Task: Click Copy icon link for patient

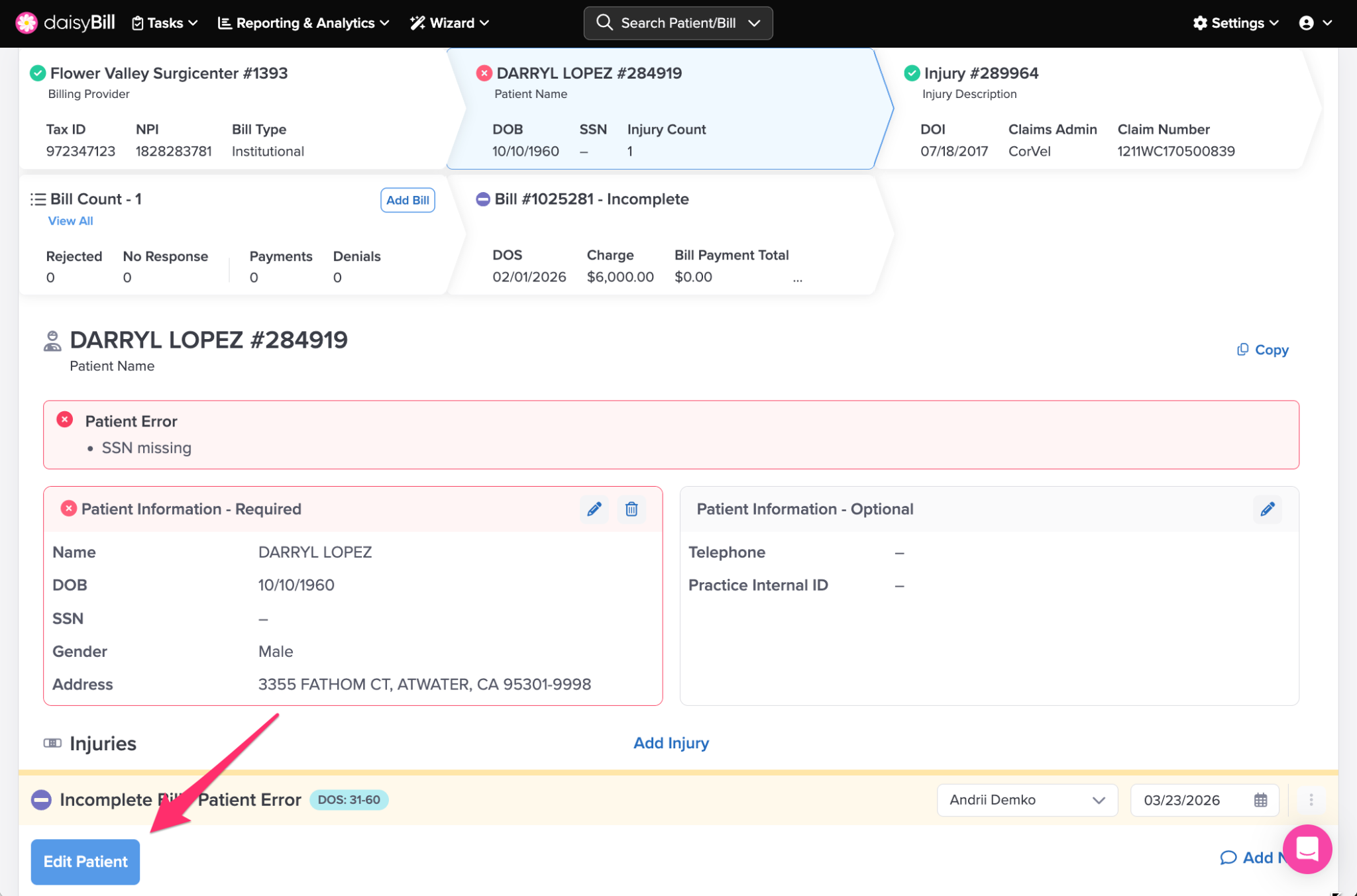Action: (1262, 350)
